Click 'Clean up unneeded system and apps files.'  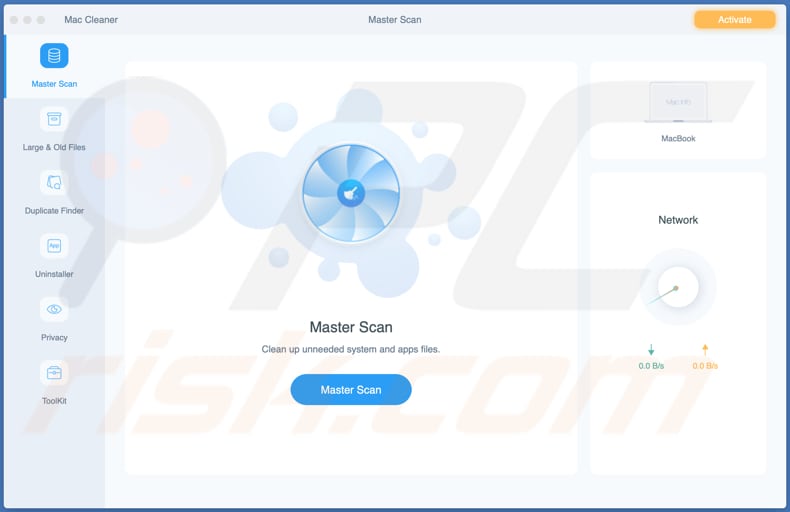point(351,349)
